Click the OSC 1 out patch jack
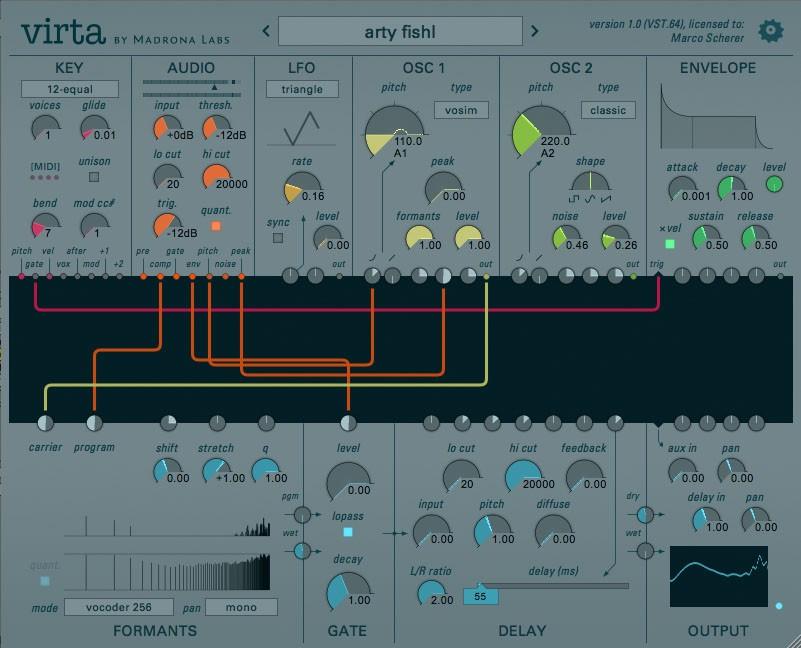The height and width of the screenshot is (648, 801). (x=486, y=276)
